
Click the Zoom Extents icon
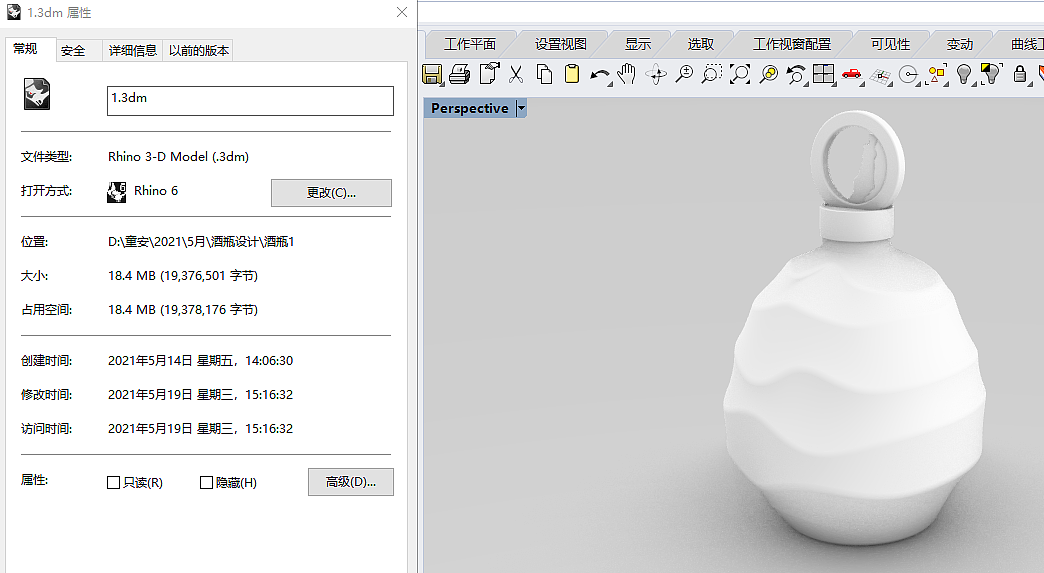pyautogui.click(x=740, y=74)
